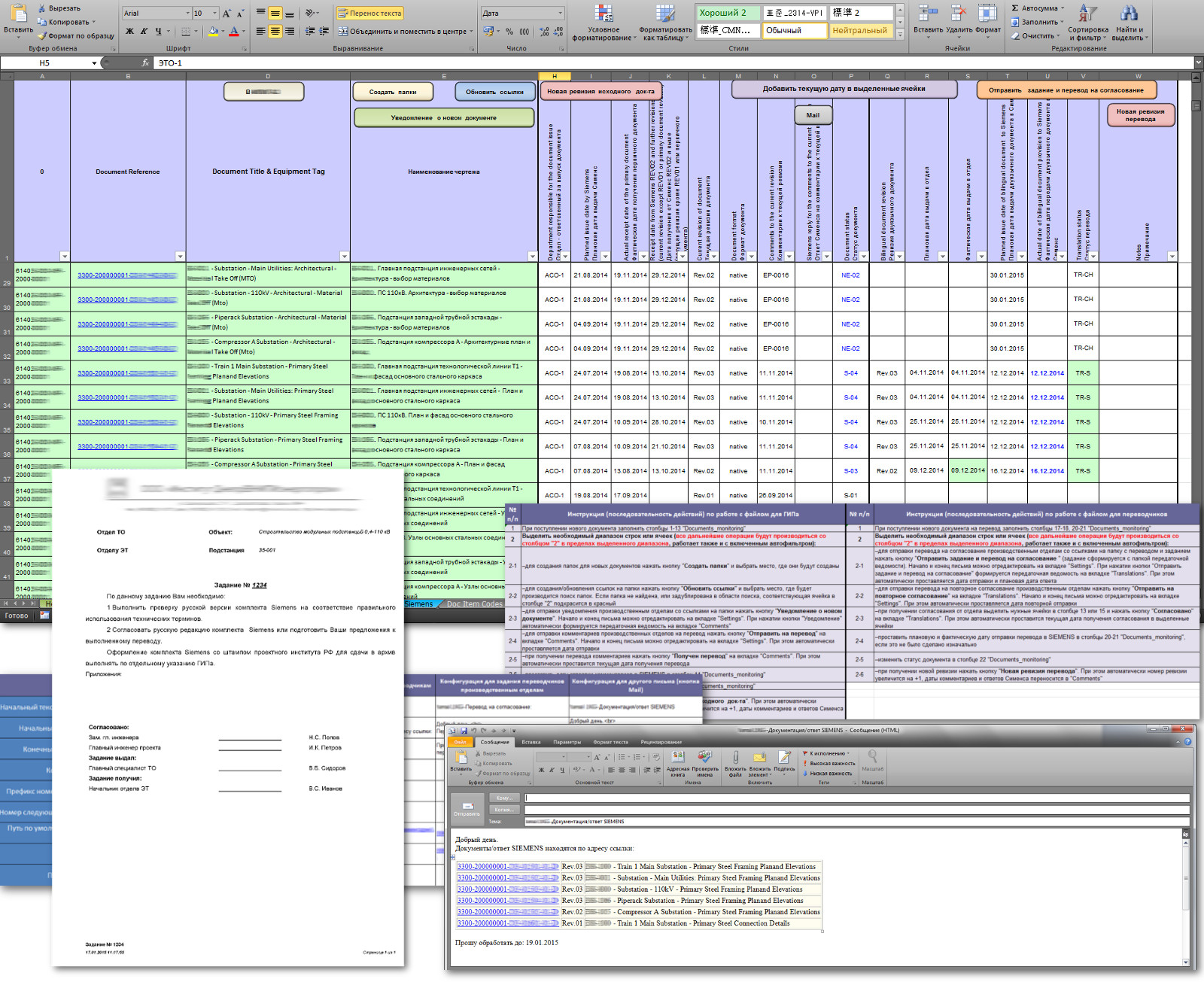Toggle middle vertical alignment in Excel

tap(275, 14)
